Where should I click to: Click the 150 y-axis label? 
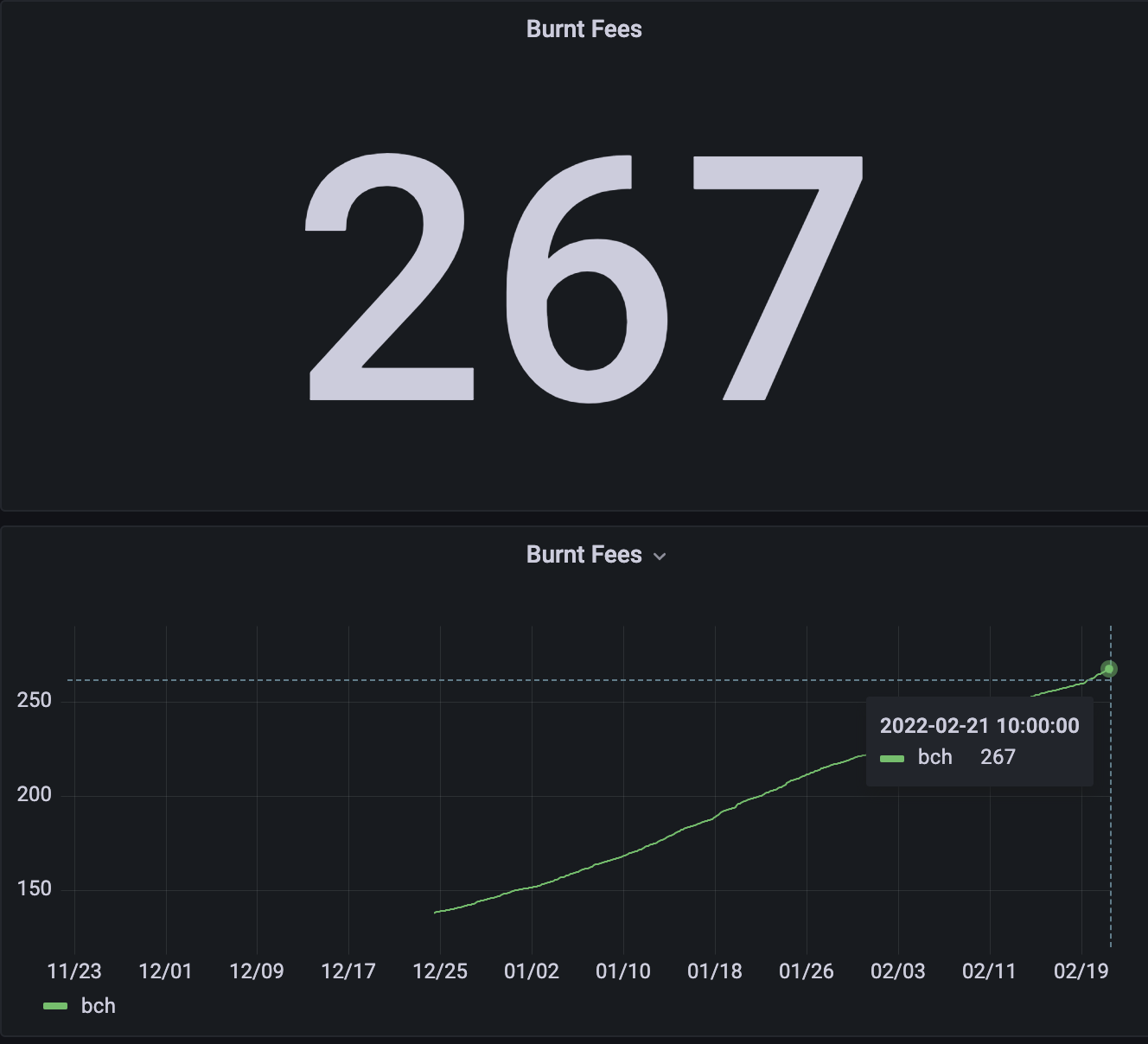(x=35, y=889)
